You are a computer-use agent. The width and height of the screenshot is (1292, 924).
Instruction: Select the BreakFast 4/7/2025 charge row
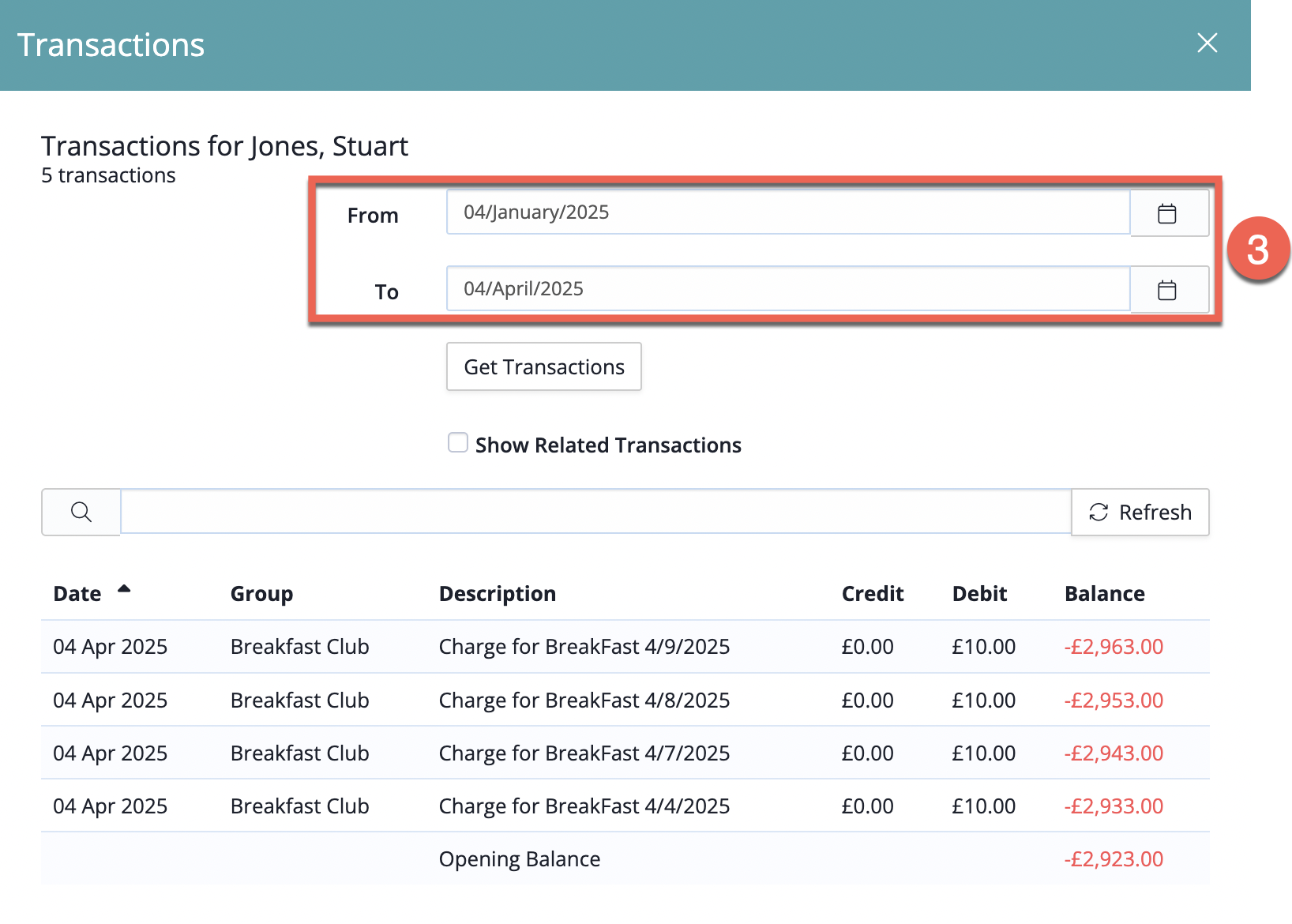pyautogui.click(x=584, y=753)
